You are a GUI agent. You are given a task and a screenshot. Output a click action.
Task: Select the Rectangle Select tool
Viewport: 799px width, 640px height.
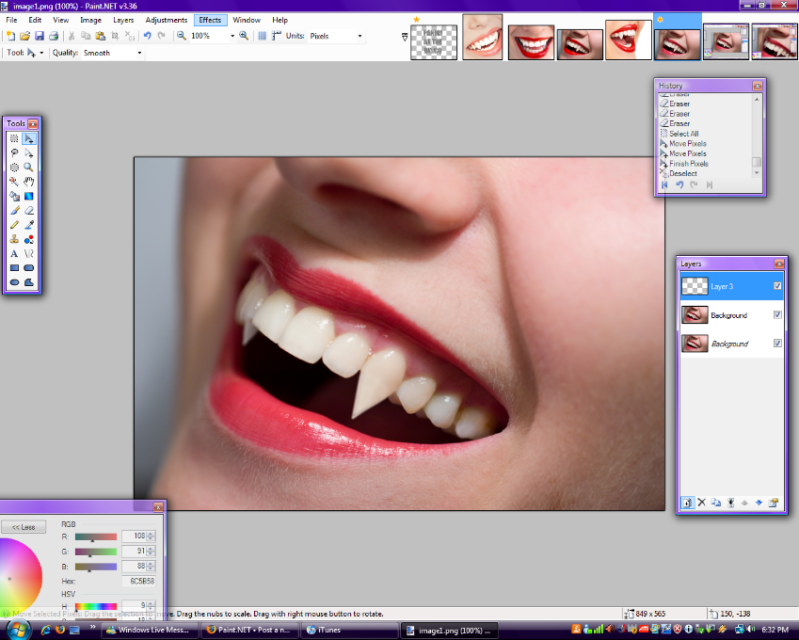click(14, 139)
